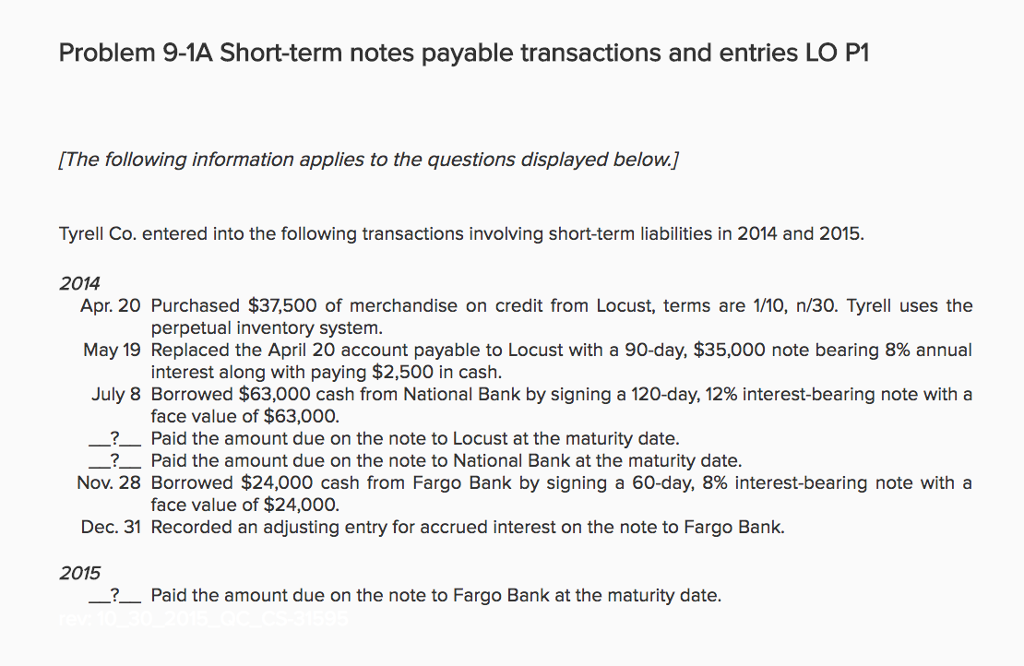Click the May 19 date label
The height and width of the screenshot is (666, 1024).
pos(112,351)
